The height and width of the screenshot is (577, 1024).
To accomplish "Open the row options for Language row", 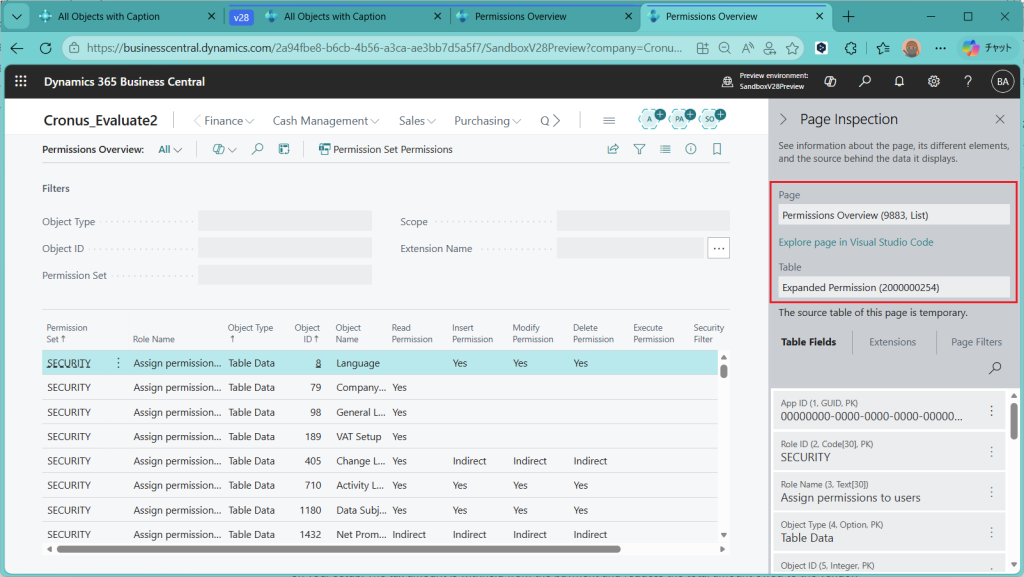I will pos(119,363).
